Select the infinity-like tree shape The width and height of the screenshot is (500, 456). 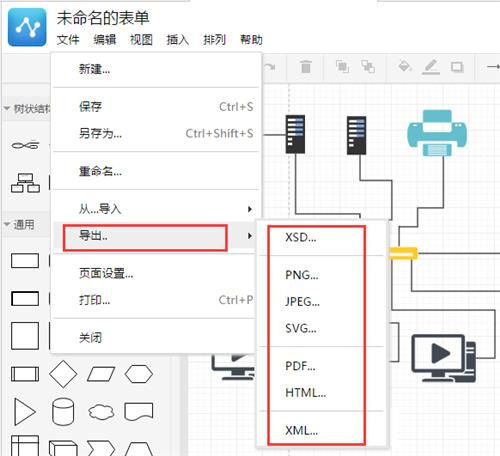25,145
